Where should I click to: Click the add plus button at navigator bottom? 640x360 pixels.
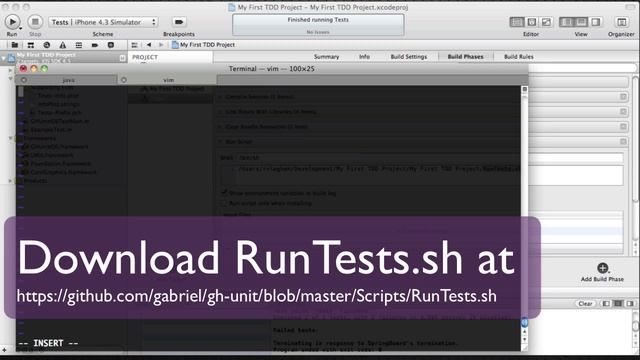[x=4, y=350]
